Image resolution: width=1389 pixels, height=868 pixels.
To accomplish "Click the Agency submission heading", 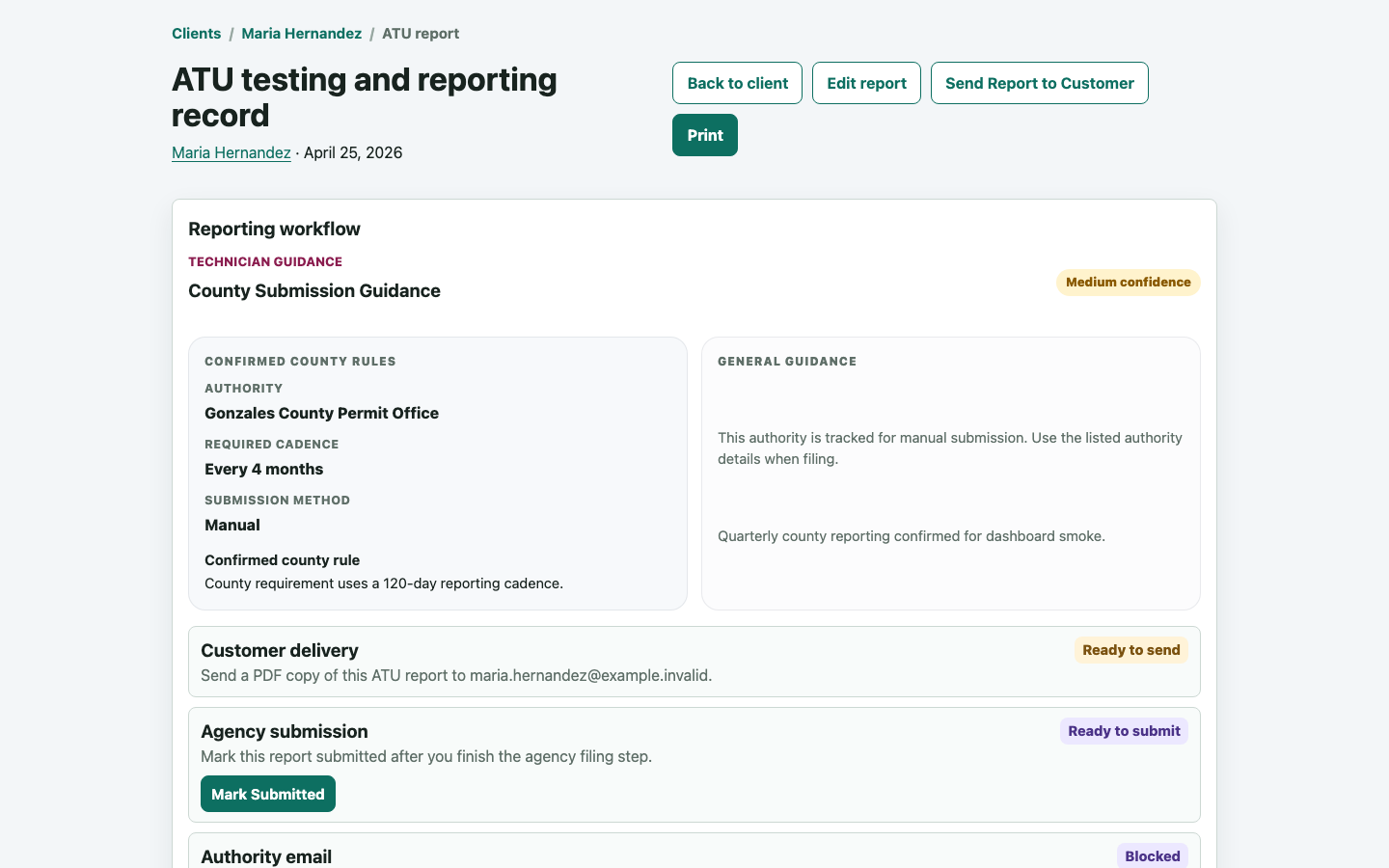I will pos(285,732).
